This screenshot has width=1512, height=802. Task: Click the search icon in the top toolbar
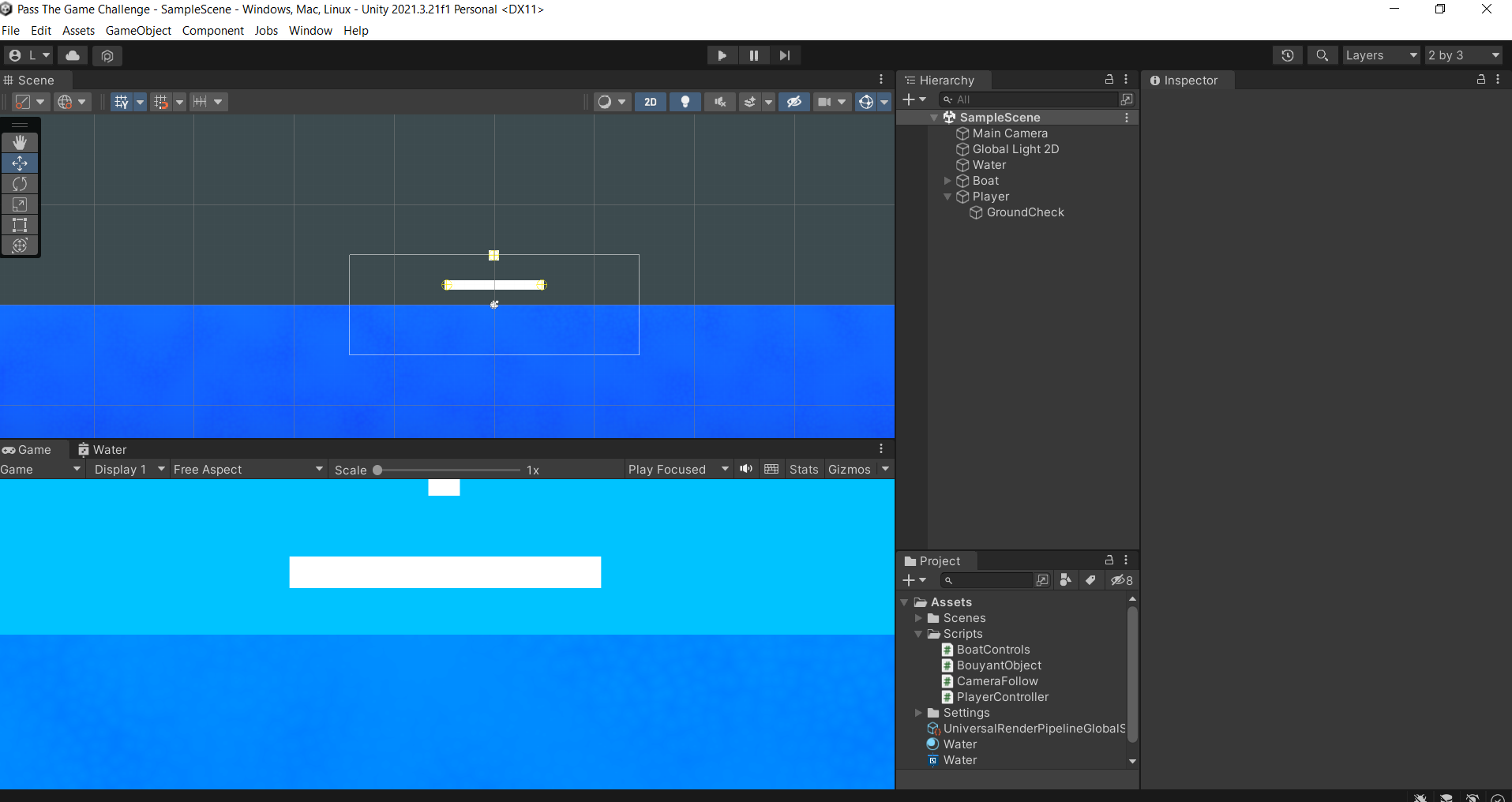1322,55
